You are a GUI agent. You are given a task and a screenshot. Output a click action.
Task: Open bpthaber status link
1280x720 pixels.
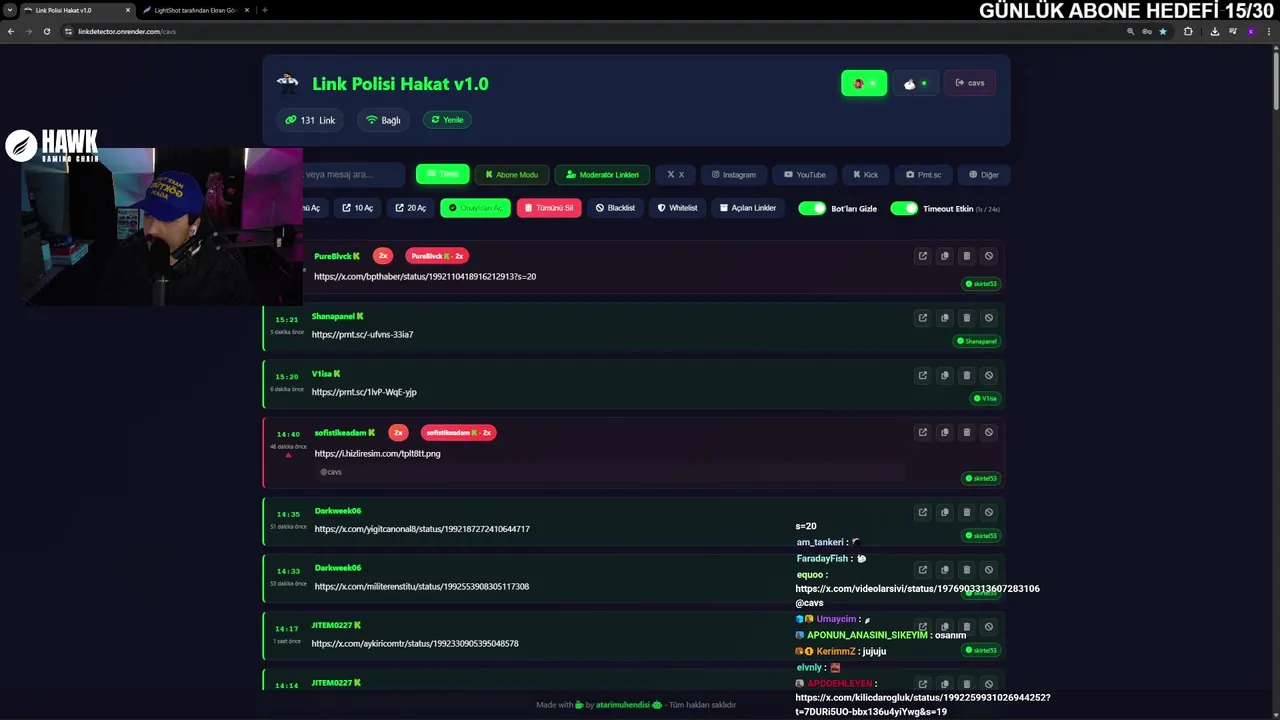425,276
